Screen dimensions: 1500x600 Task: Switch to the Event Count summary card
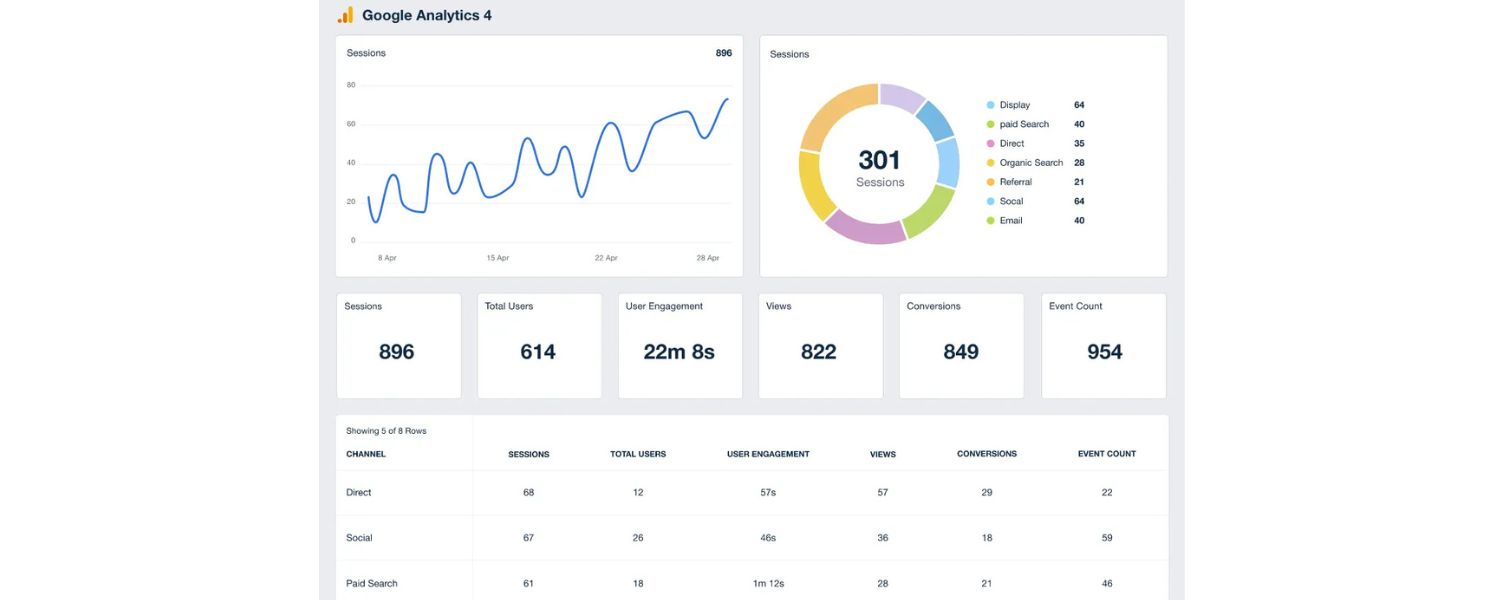[1103, 345]
